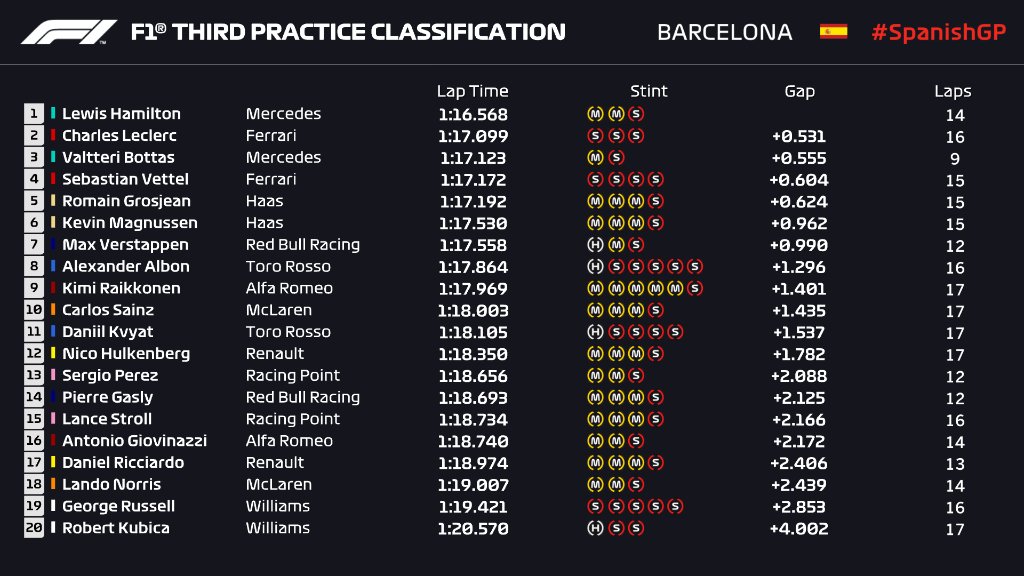Click the soft tyre icon in Bottas's stint
Image resolution: width=1024 pixels, height=576 pixels.
pyautogui.click(x=616, y=158)
